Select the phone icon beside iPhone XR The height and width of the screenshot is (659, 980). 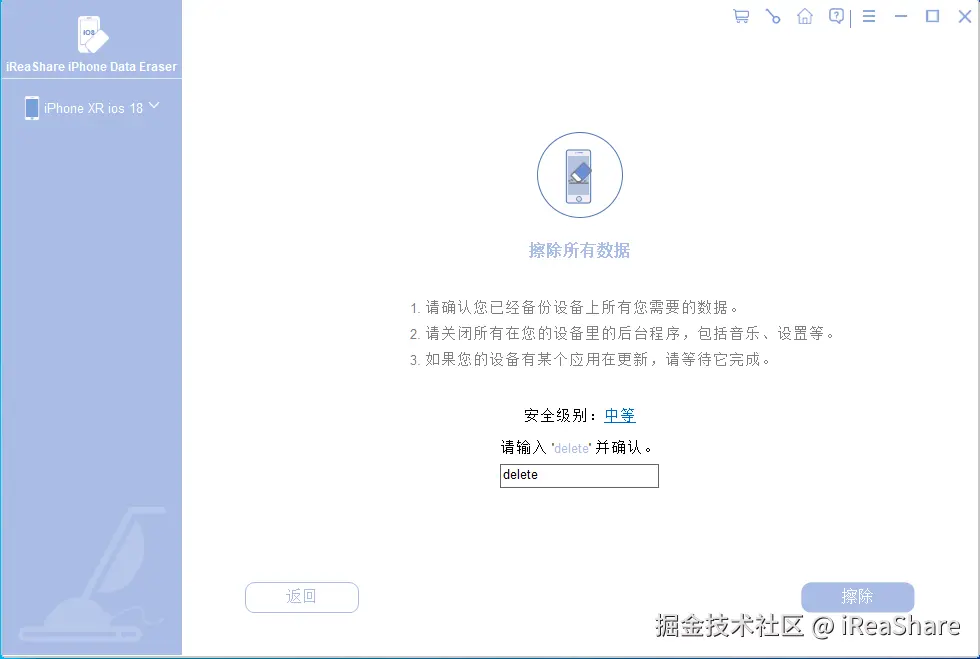point(32,107)
